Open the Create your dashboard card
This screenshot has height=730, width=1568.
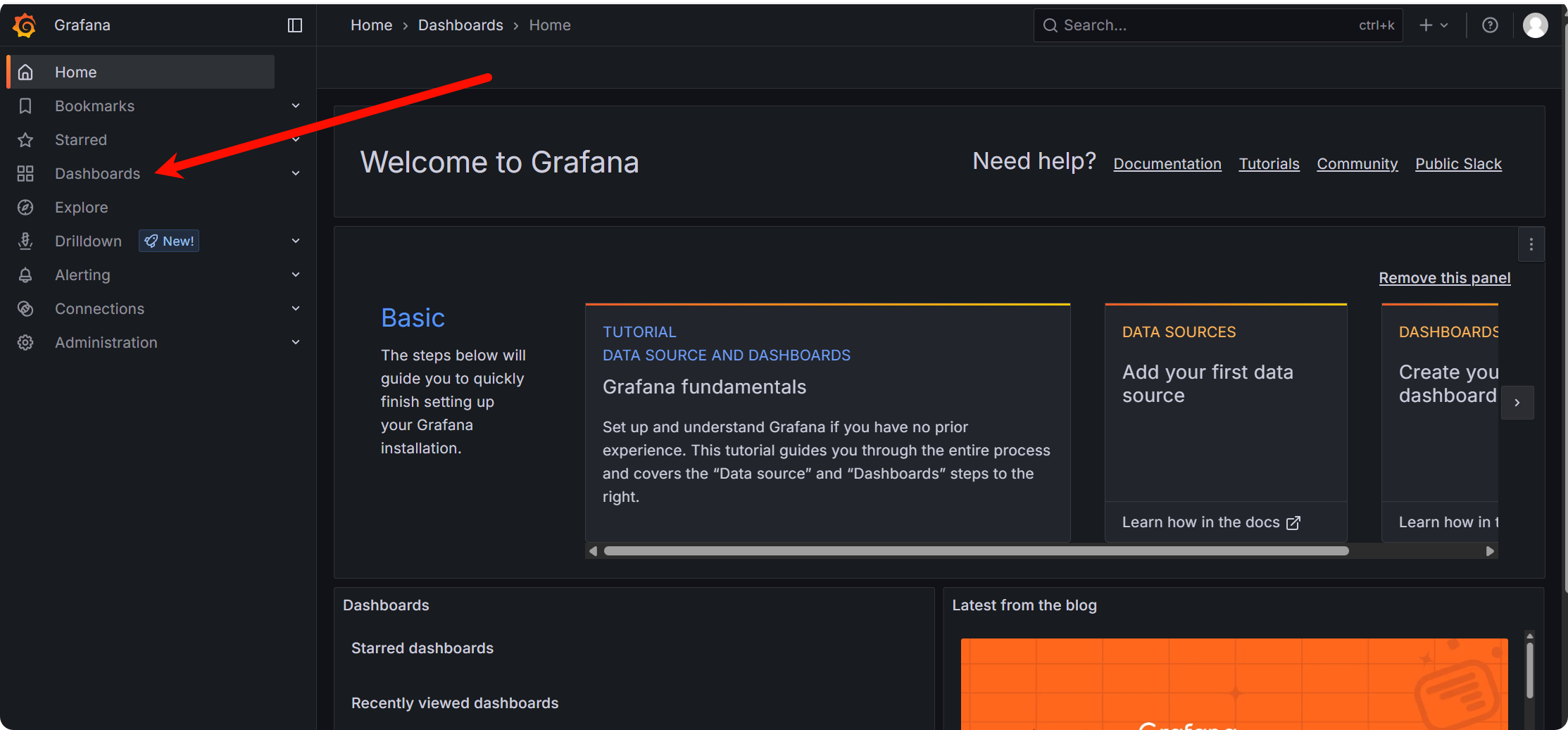point(1440,422)
